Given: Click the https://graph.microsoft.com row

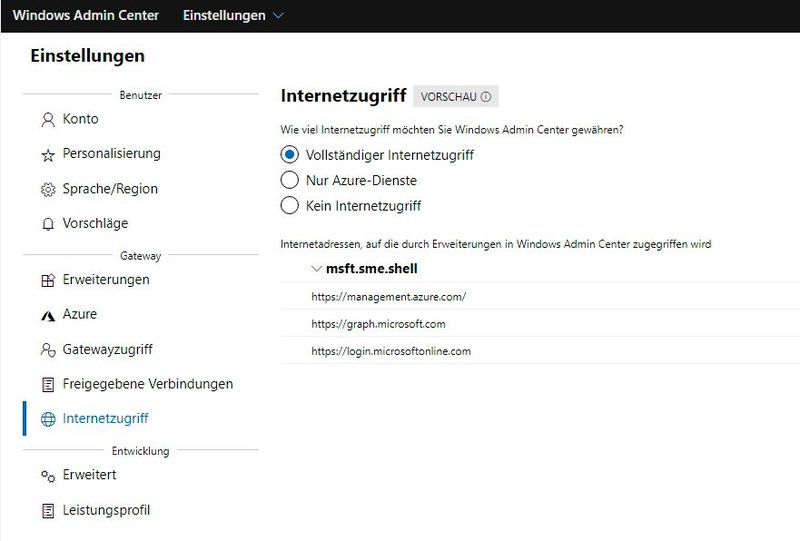Looking at the screenshot, I should [x=540, y=324].
